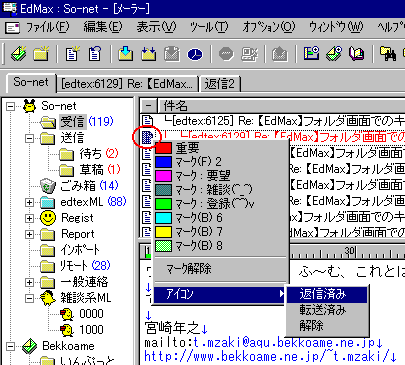
Task: Collapse the 送信 folder tree node
Action: (30, 138)
